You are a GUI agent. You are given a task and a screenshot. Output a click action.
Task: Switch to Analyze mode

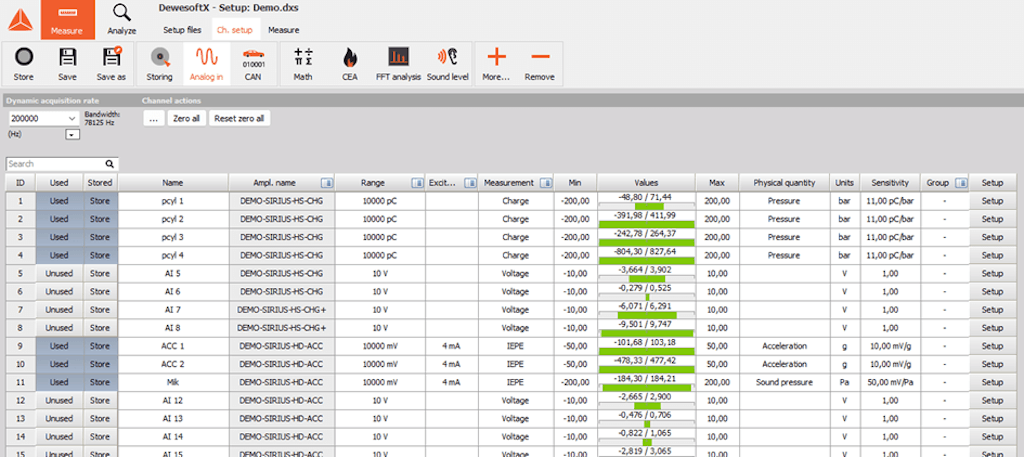(x=121, y=20)
